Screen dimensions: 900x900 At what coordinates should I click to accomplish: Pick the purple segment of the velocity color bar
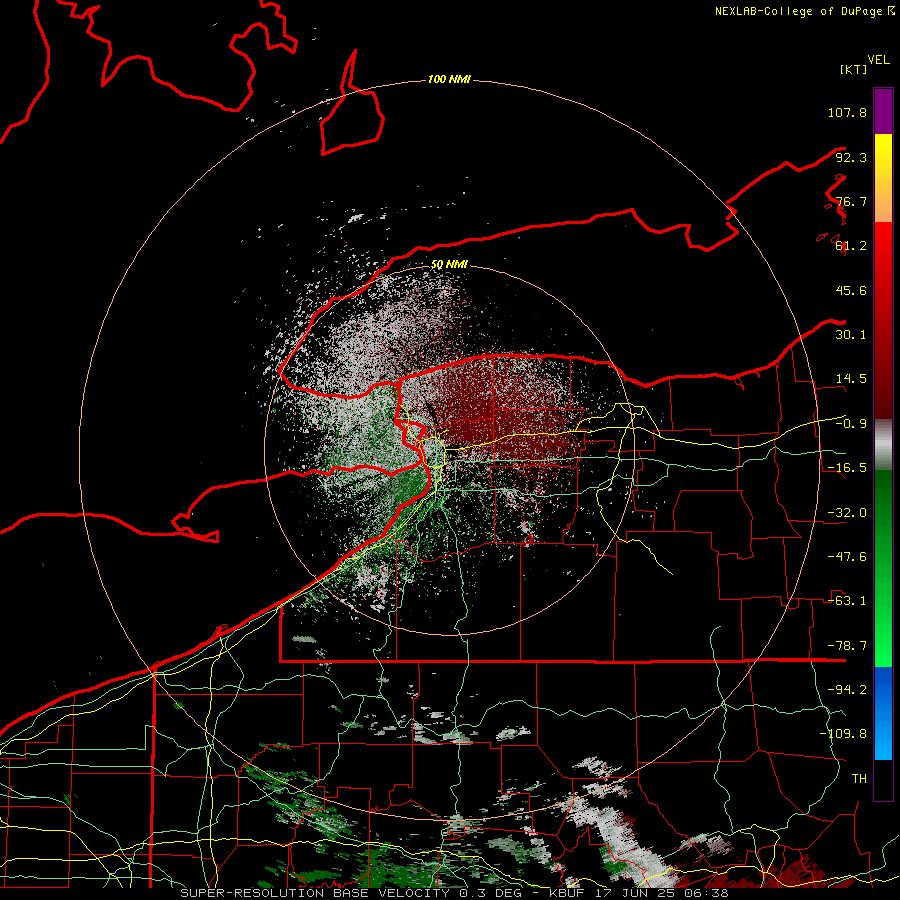[883, 111]
